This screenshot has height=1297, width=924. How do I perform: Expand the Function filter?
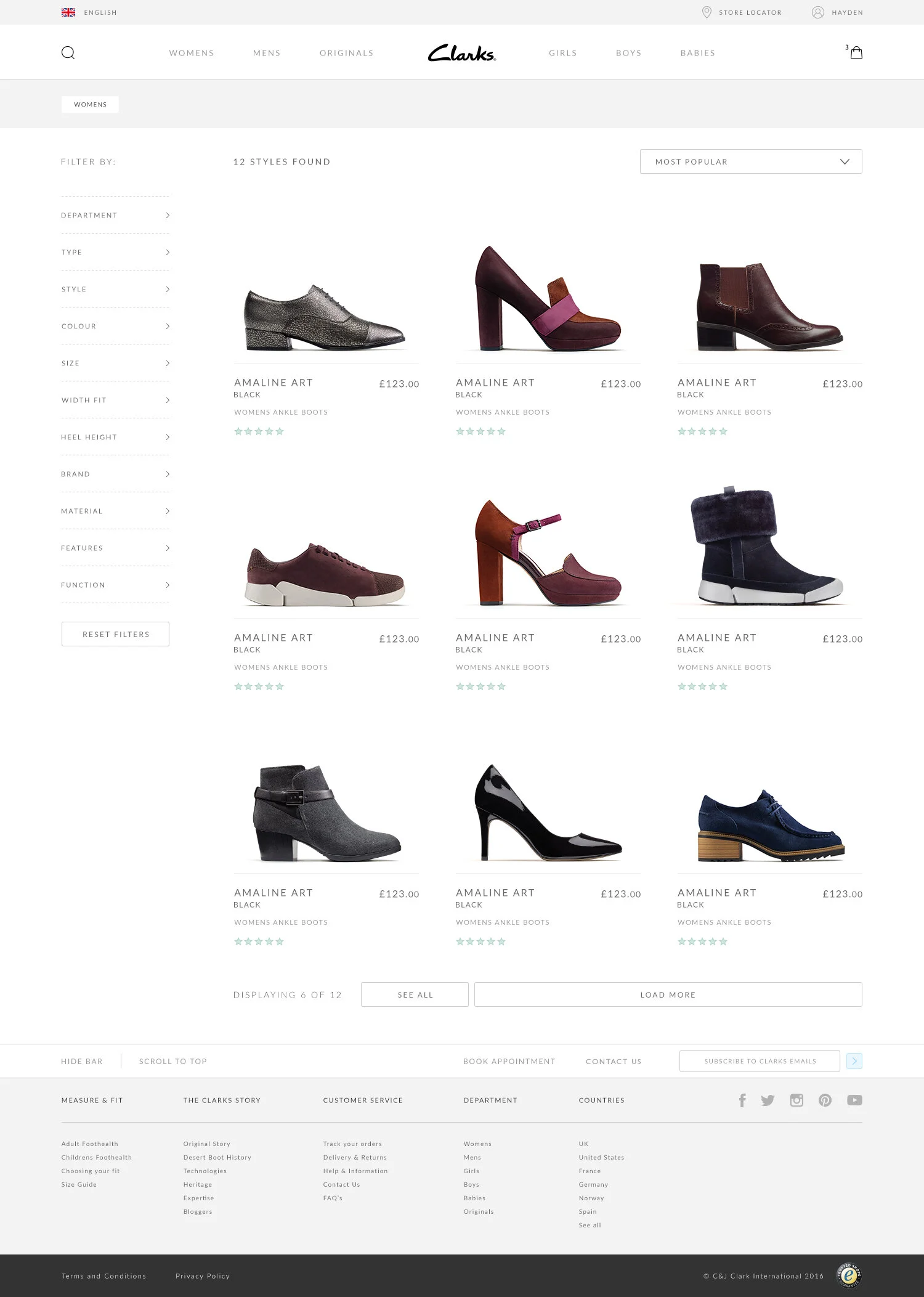(x=115, y=585)
